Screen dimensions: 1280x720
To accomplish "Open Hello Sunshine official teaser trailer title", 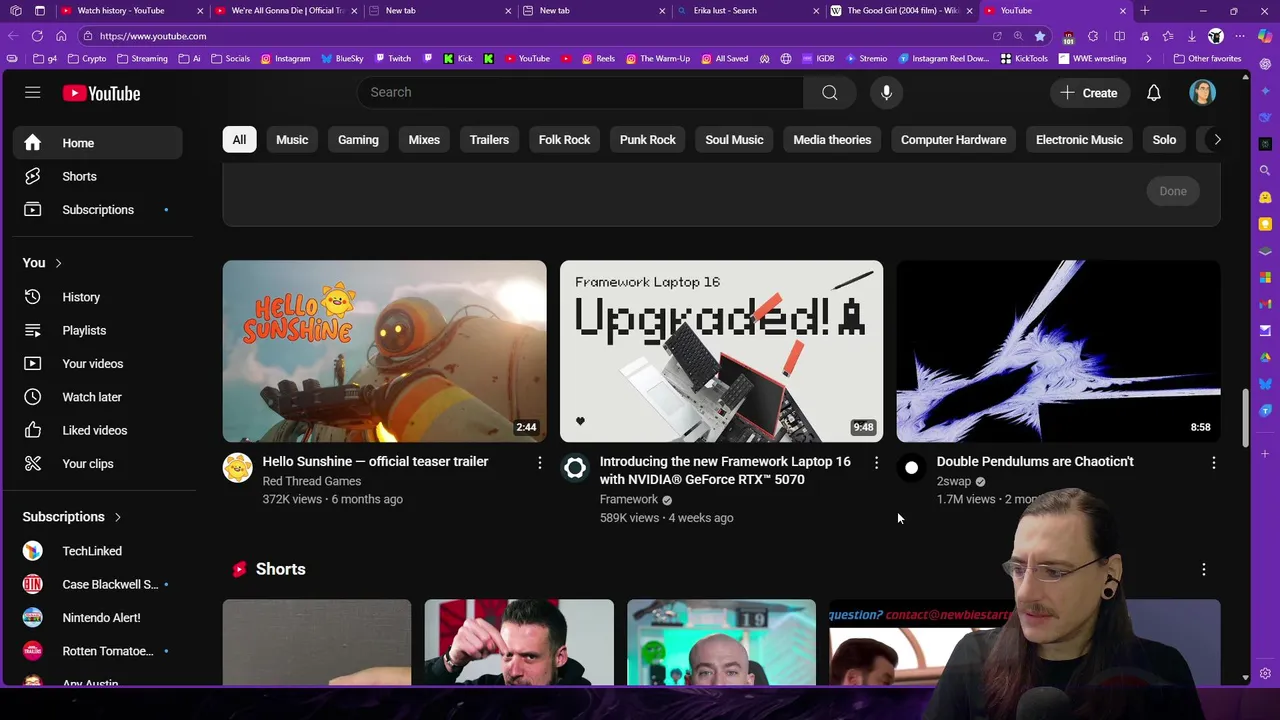I will point(375,462).
